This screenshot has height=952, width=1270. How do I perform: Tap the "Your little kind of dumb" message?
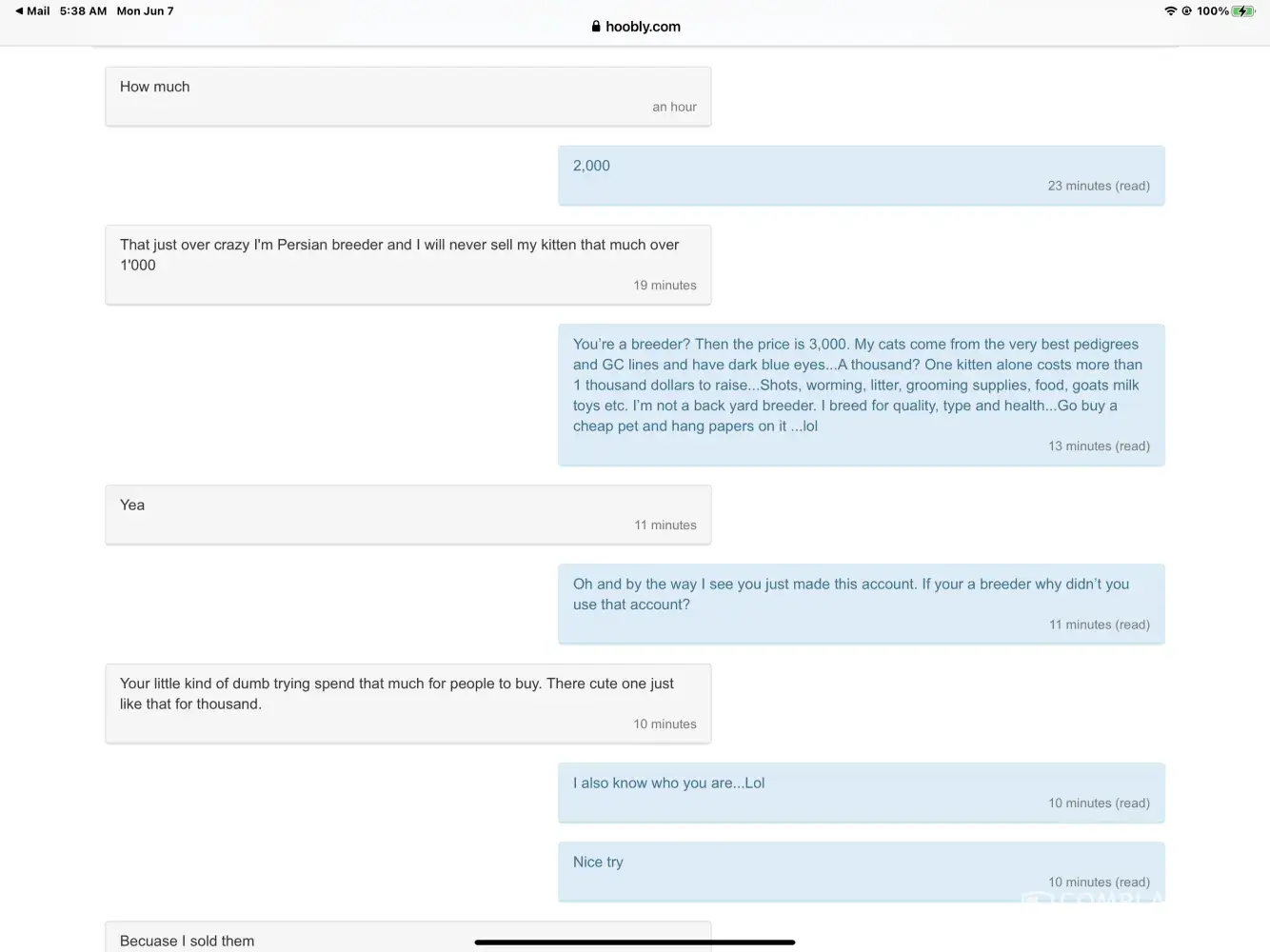point(407,704)
